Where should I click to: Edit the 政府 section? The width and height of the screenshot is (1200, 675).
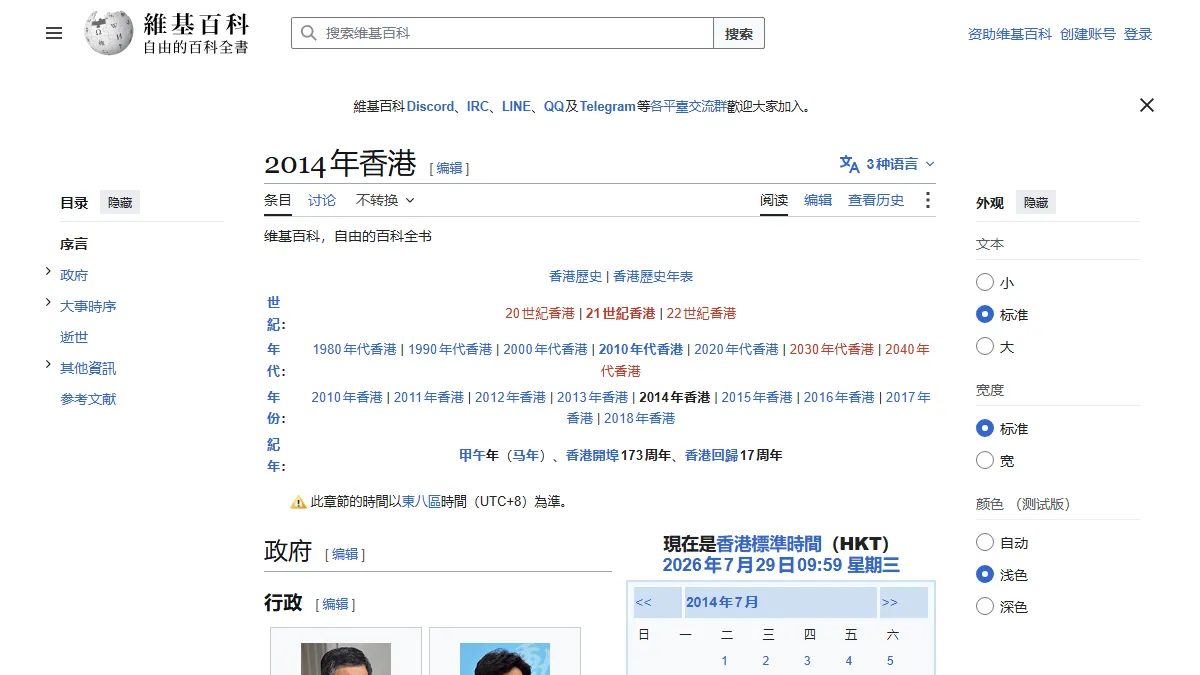pyautogui.click(x=345, y=554)
